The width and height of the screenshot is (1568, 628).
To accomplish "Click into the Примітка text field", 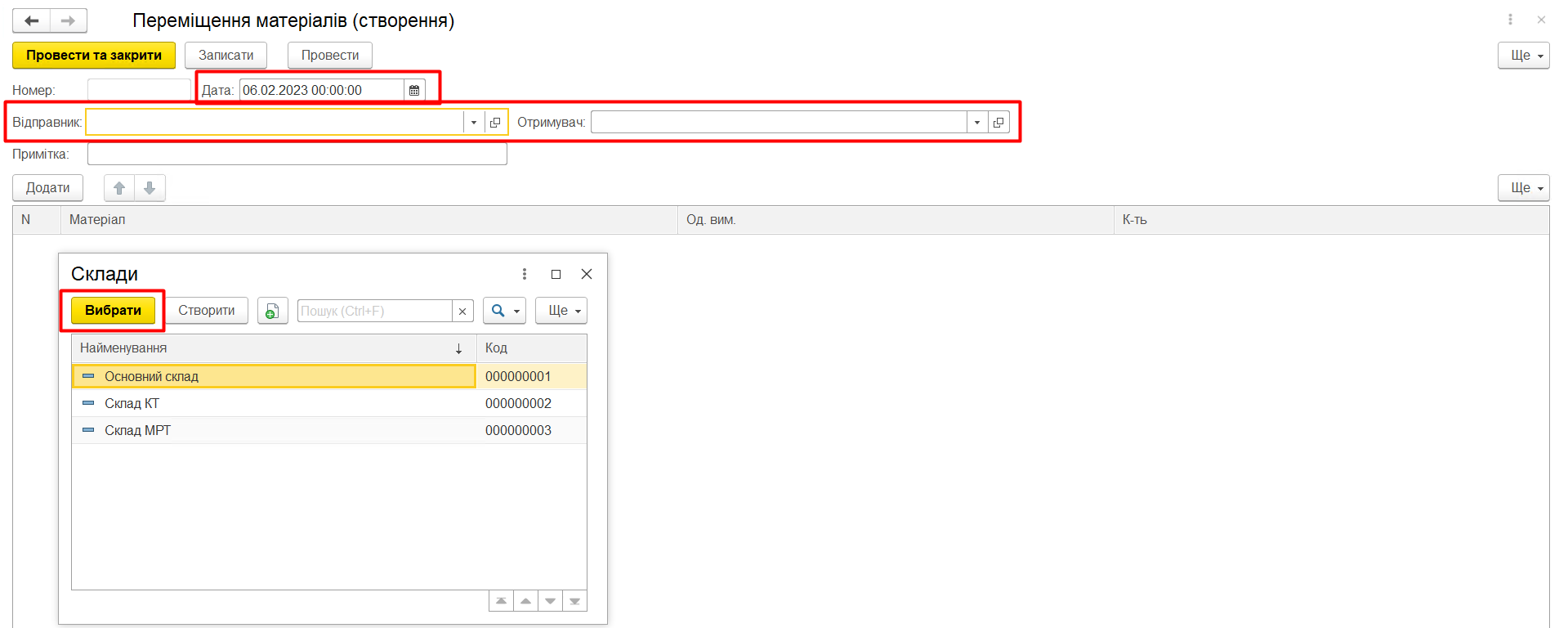I will click(x=297, y=154).
